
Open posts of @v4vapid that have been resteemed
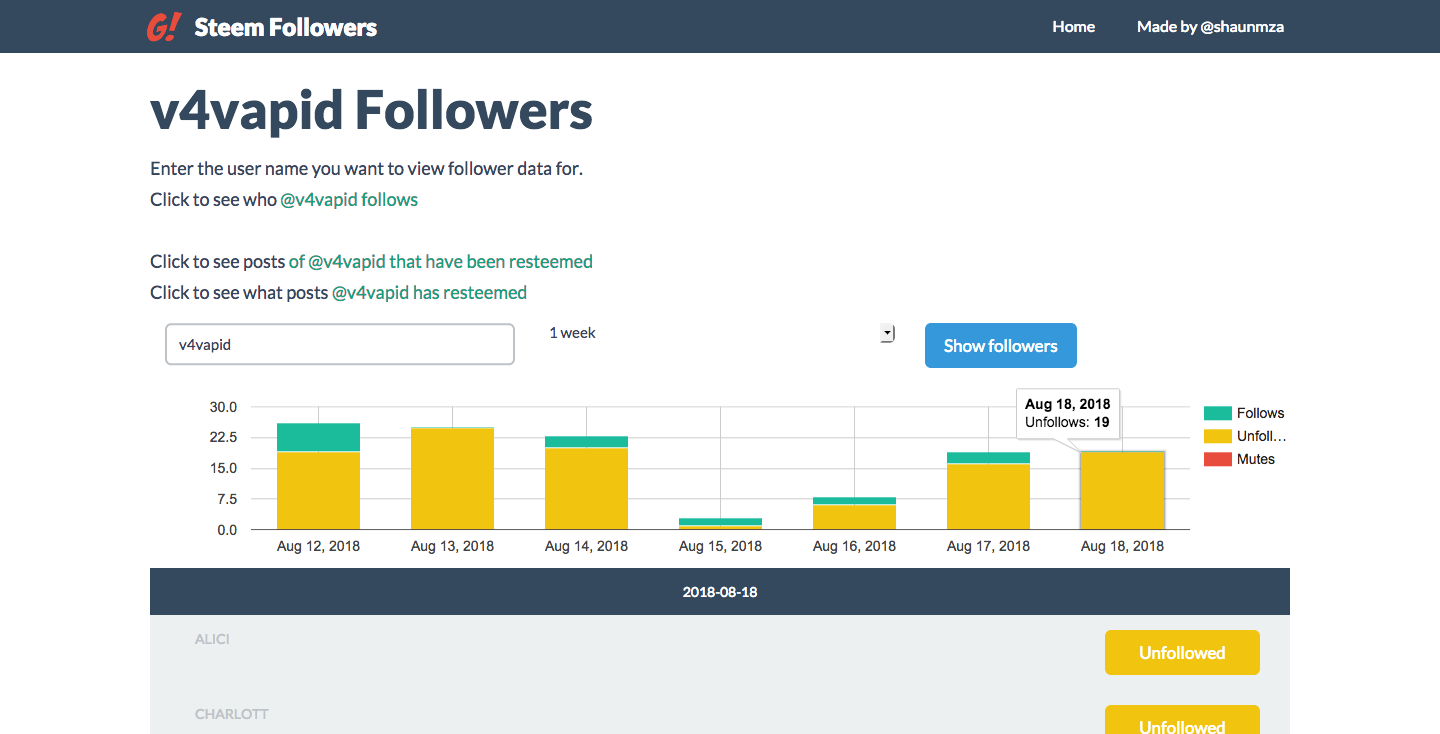(441, 262)
